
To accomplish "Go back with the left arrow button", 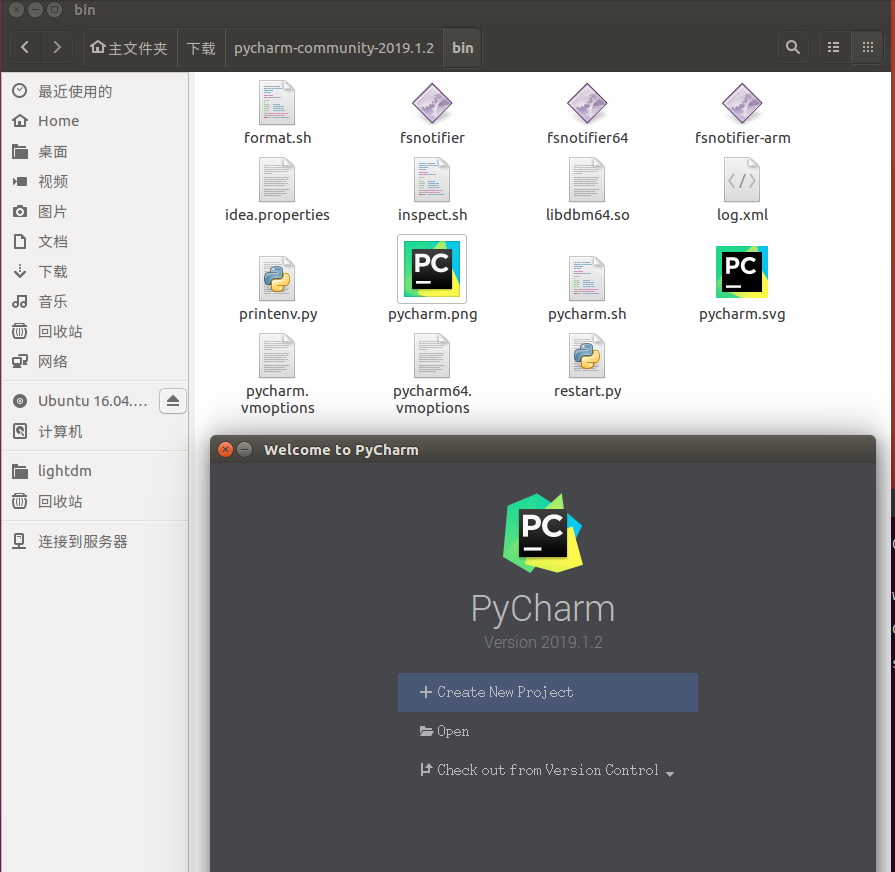I will (25, 47).
